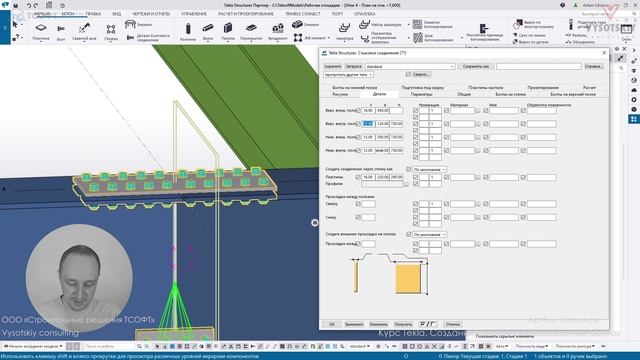
Task: Click the Save icon in title bar
Action: coord(16,5)
